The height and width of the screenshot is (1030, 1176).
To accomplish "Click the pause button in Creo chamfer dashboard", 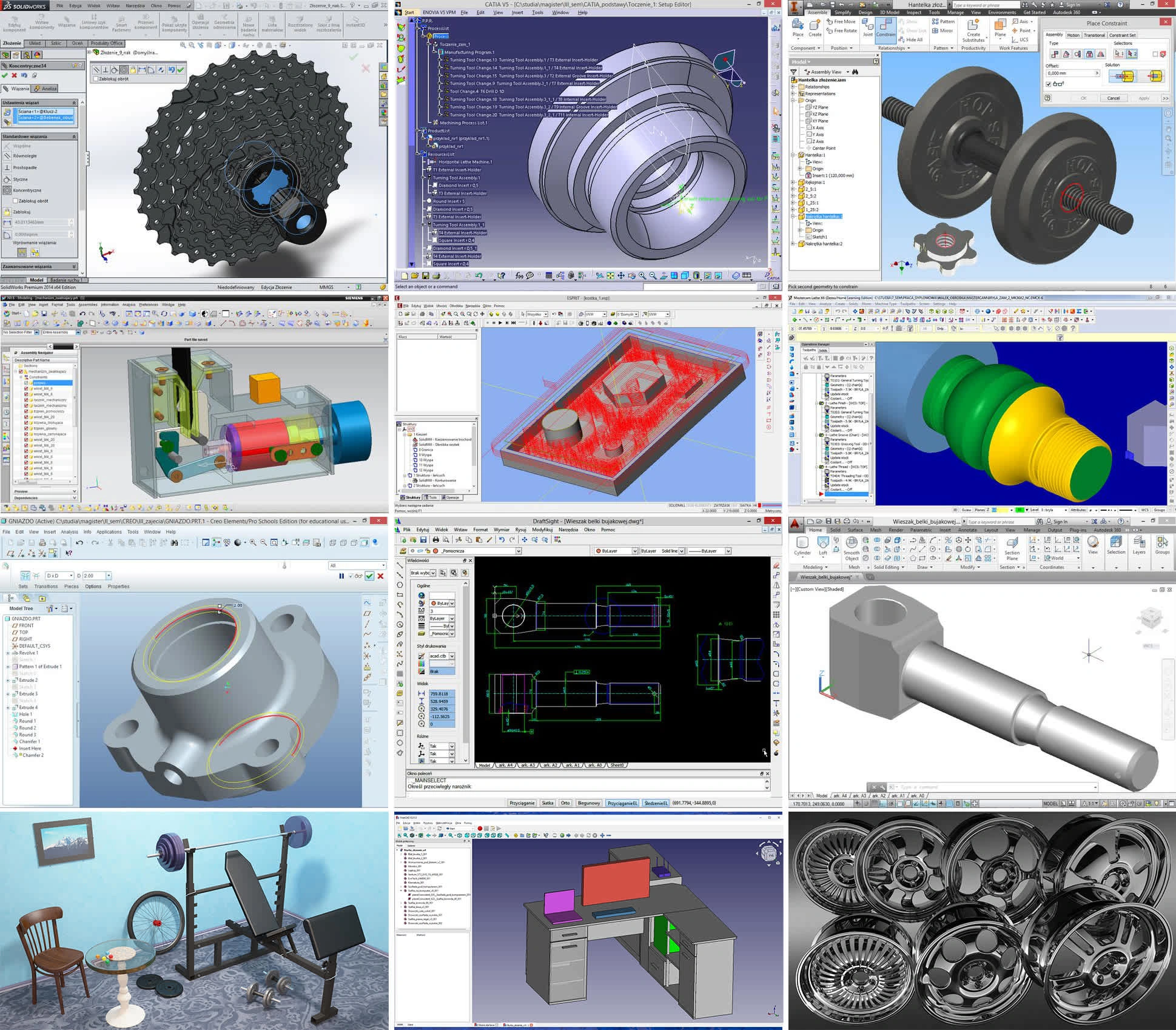I will pyautogui.click(x=341, y=576).
